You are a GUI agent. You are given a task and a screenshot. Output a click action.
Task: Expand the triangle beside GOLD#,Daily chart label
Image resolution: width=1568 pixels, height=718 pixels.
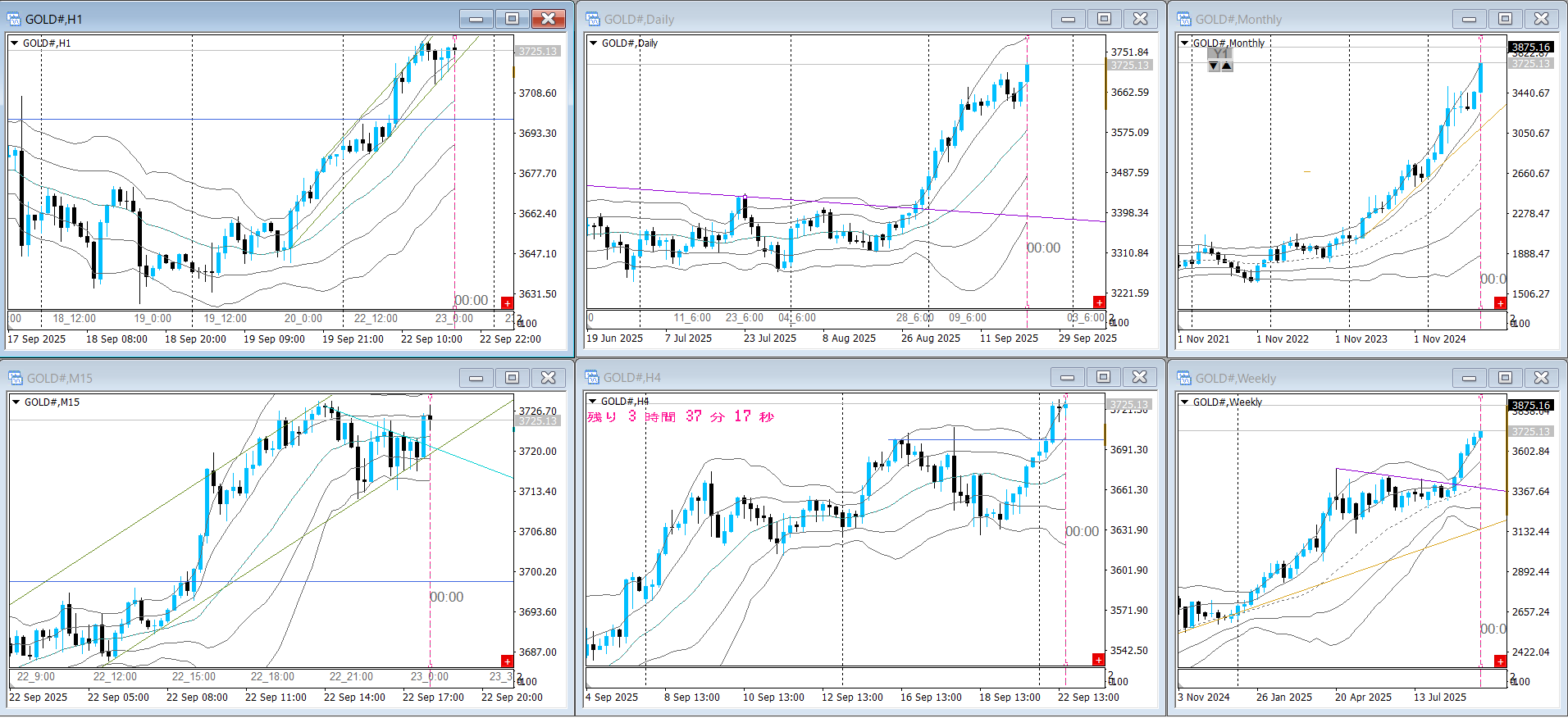point(594,43)
